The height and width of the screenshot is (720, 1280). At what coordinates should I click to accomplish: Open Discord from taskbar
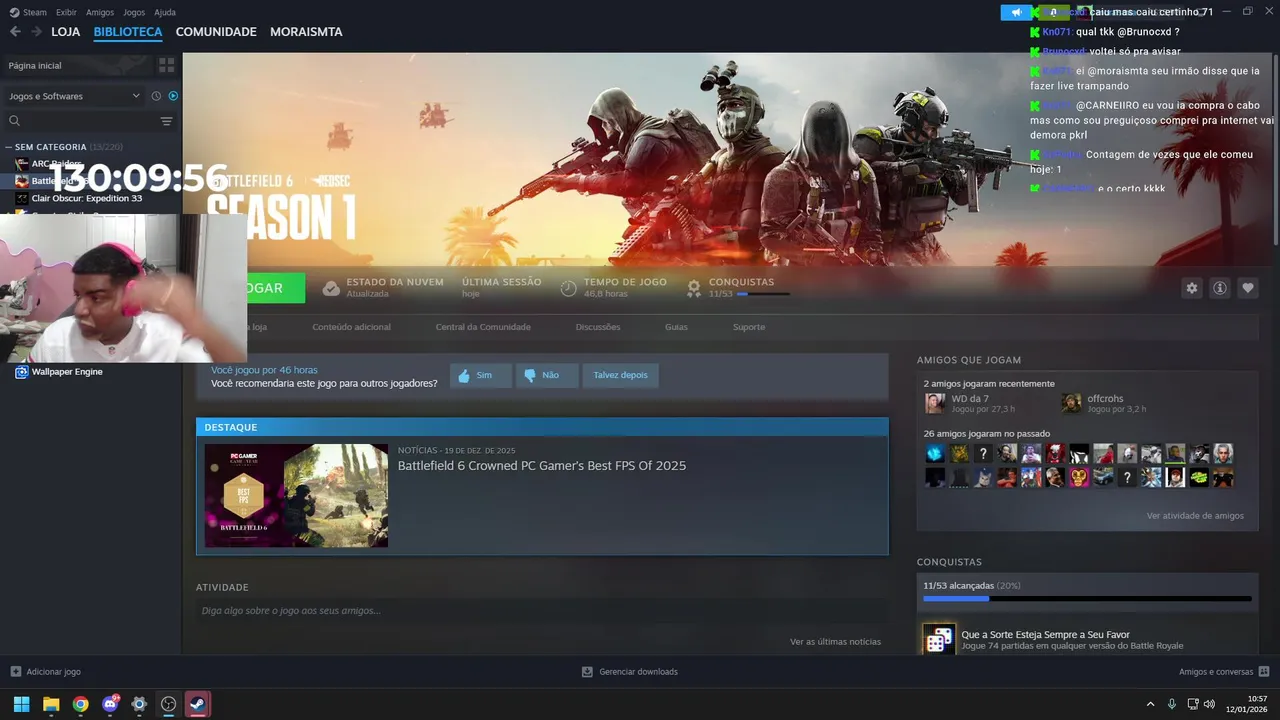coord(110,704)
